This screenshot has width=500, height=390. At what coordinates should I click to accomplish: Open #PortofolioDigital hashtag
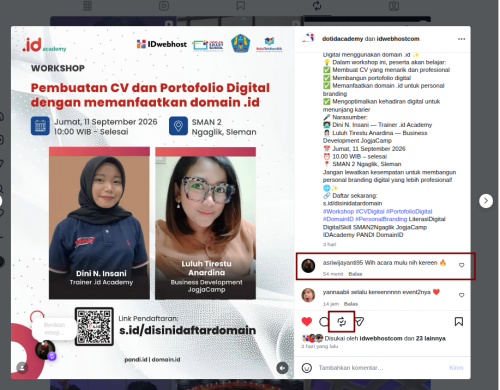[409, 211]
